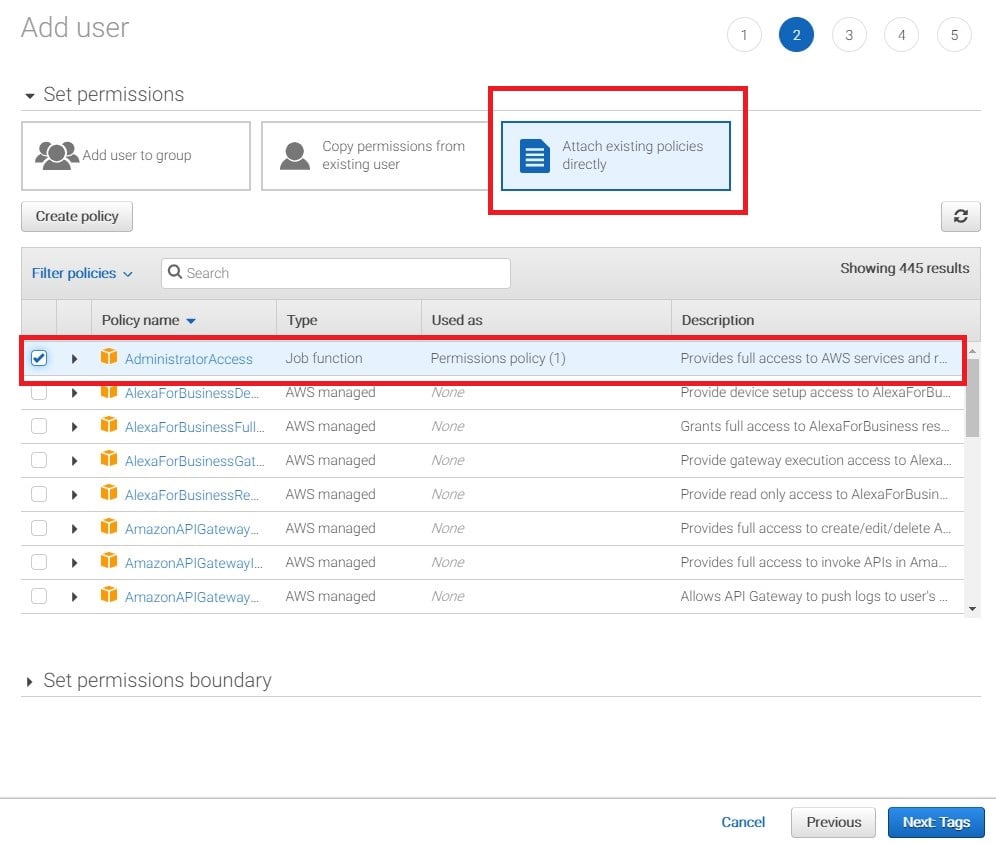Screen dimensions: 996x844
Task: Uncheck the AdministratorAccess policy checkbox
Action: point(39,358)
